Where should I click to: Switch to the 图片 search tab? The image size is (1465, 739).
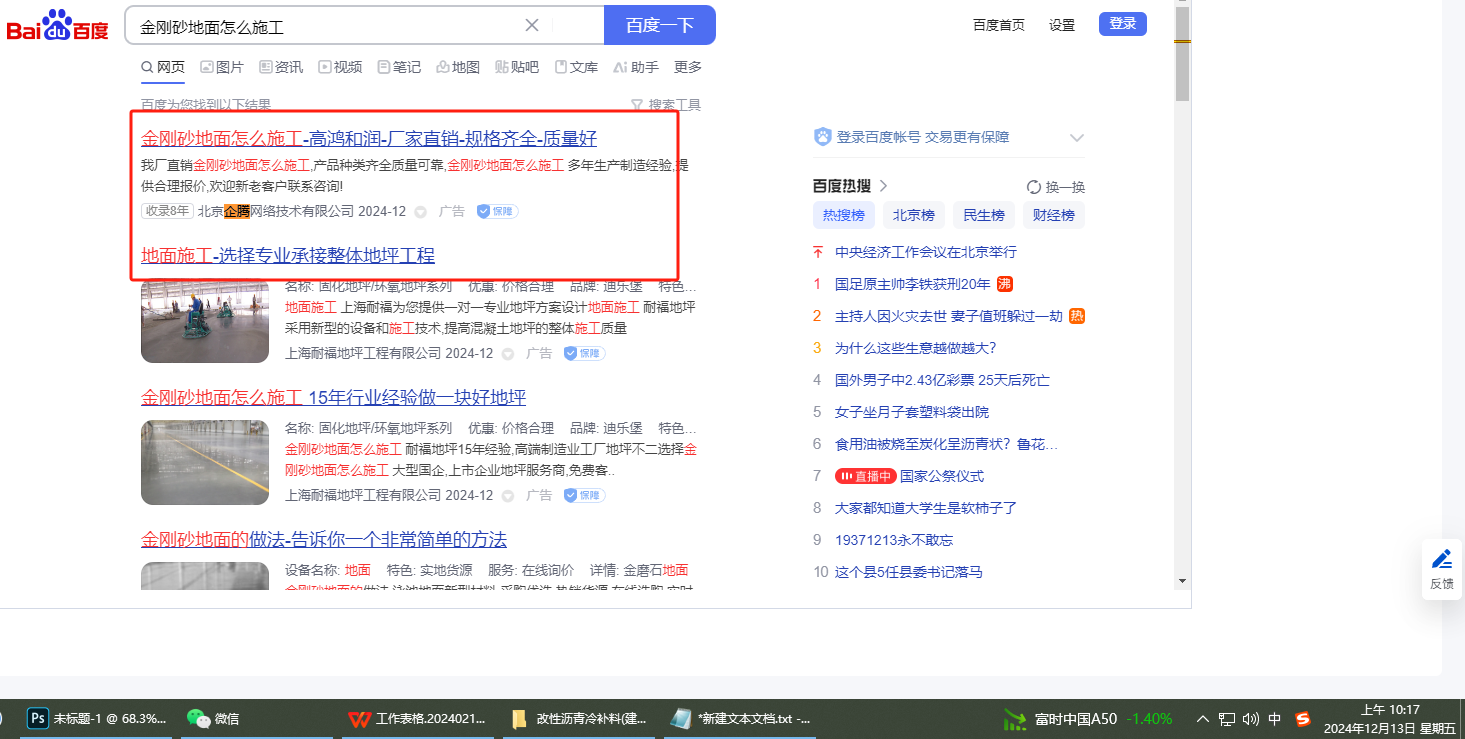[222, 67]
